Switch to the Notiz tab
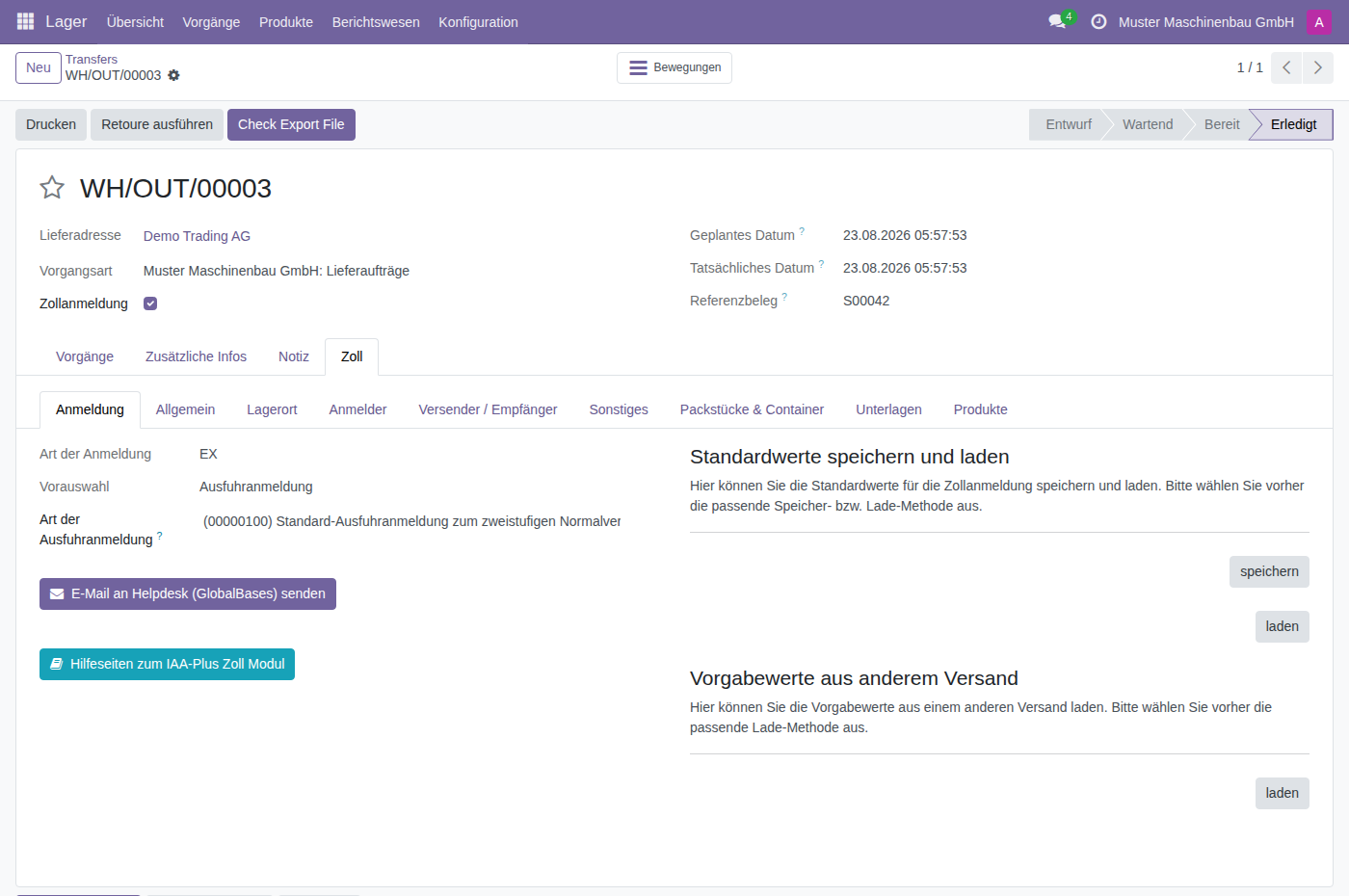The image size is (1349, 896). pyautogui.click(x=294, y=356)
